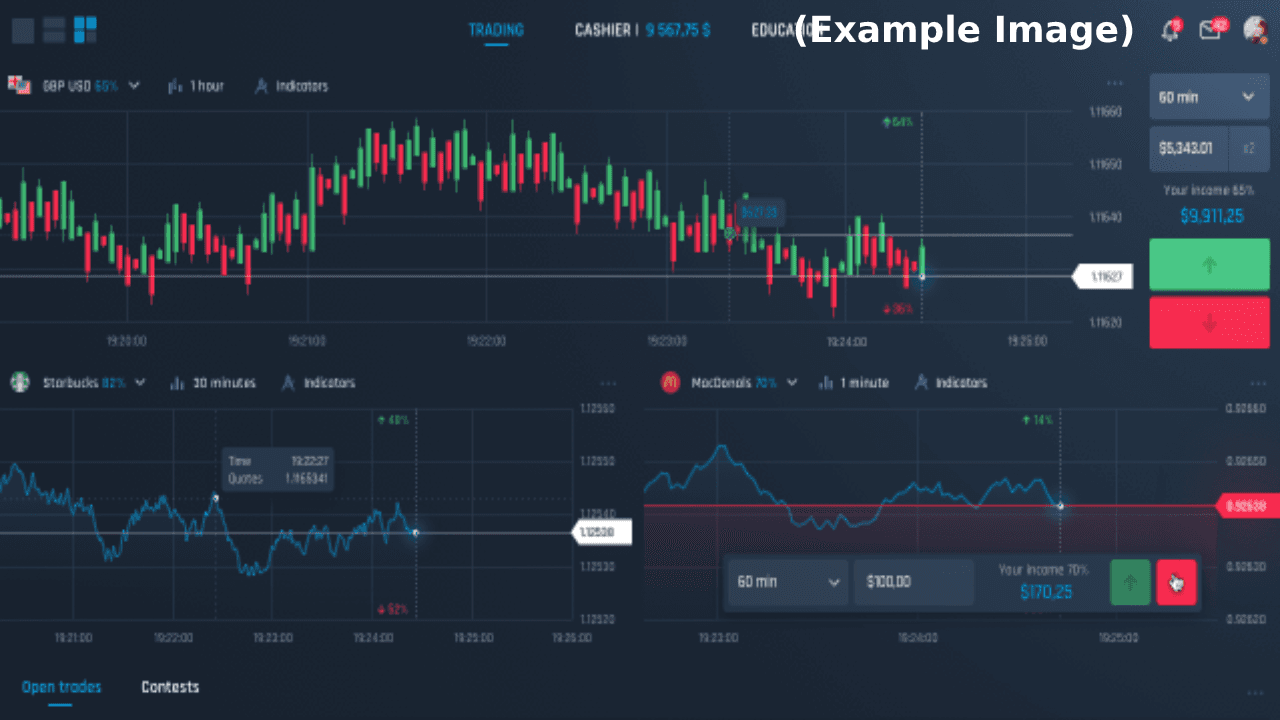Open the messages envelope icon
1280x720 pixels.
click(1211, 30)
